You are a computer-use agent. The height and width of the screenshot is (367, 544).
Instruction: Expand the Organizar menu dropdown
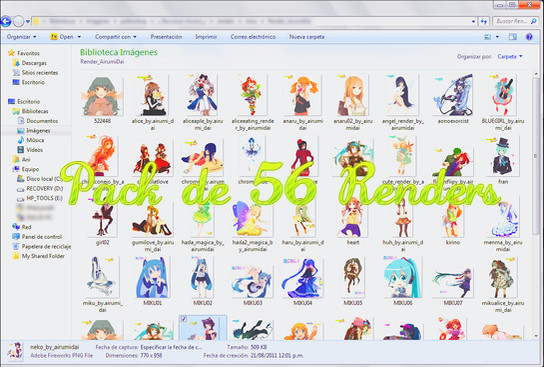(22, 37)
